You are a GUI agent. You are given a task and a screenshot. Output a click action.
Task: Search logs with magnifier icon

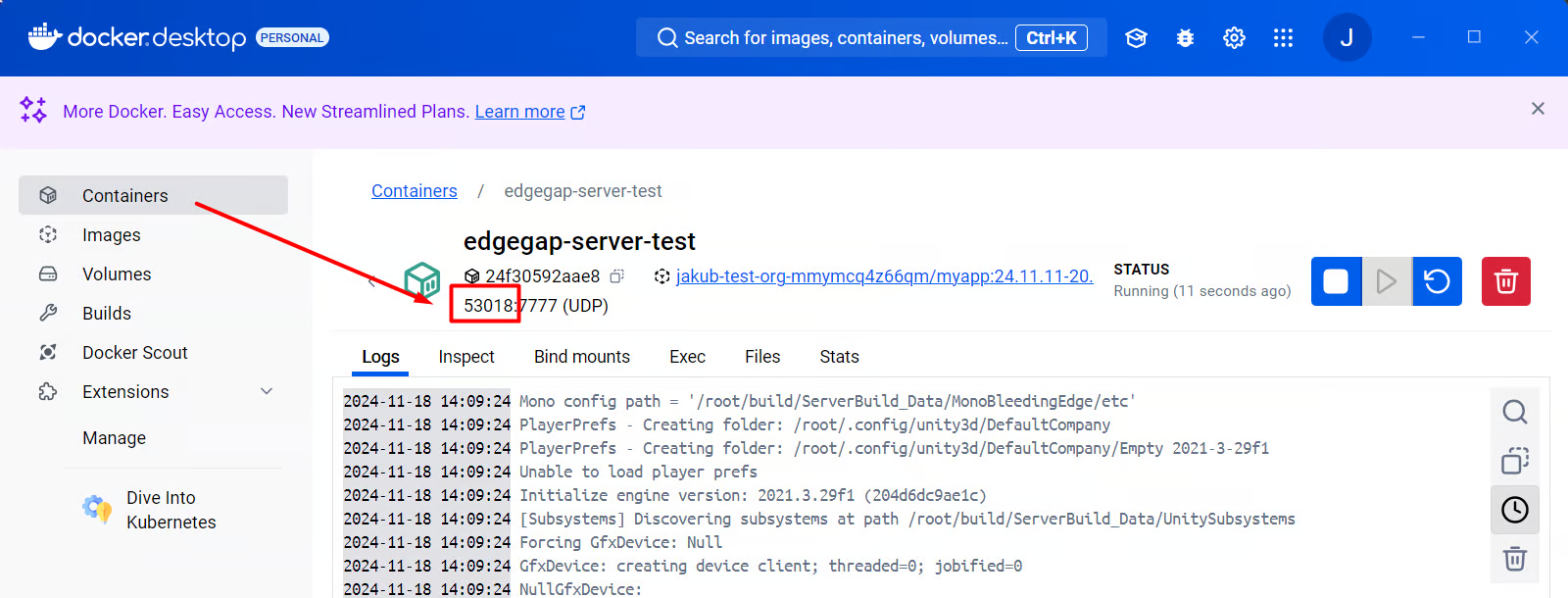1515,412
